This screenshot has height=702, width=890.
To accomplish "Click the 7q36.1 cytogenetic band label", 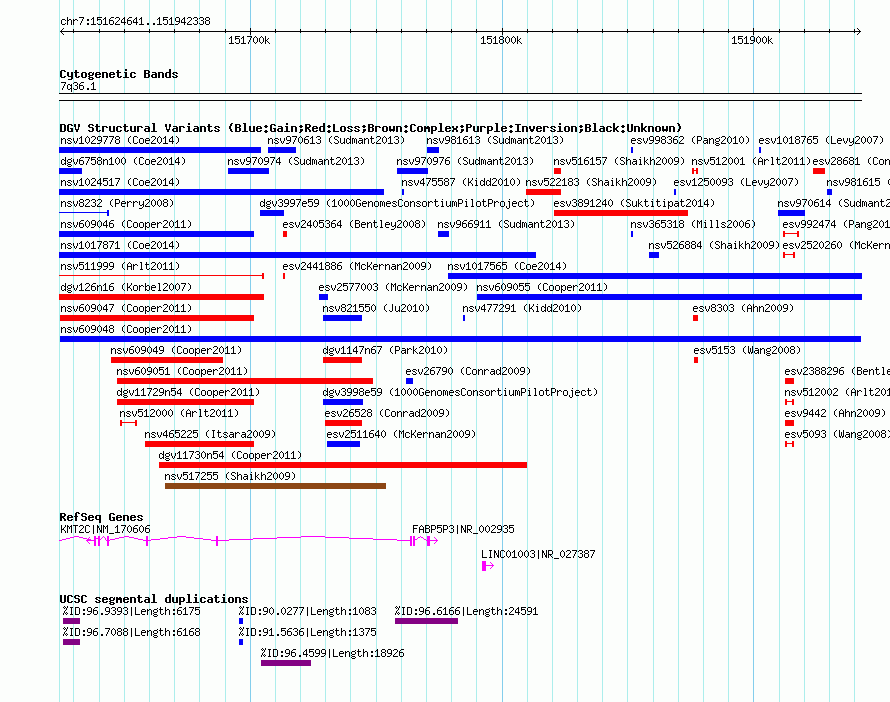I will point(78,86).
